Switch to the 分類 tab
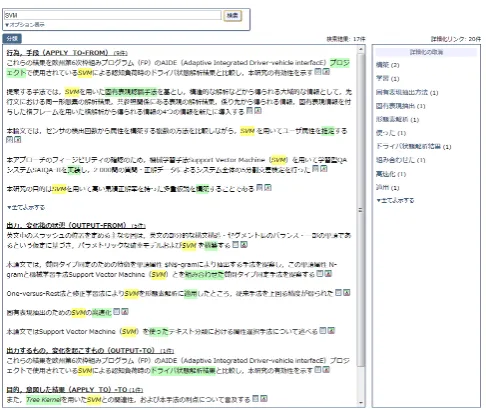This screenshot has height=410, width=486. [12, 39]
